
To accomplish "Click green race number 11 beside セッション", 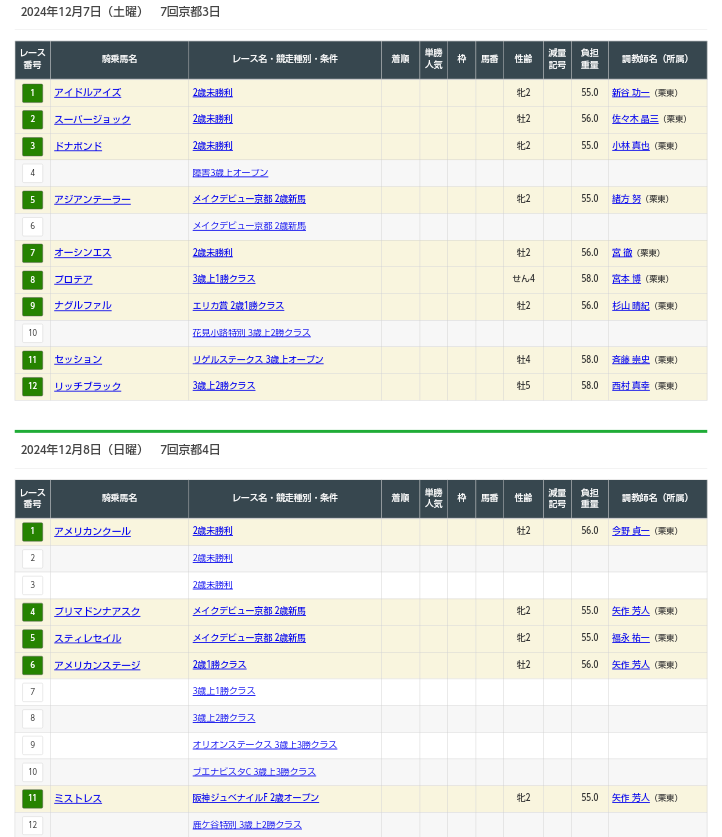I will 33,360.
